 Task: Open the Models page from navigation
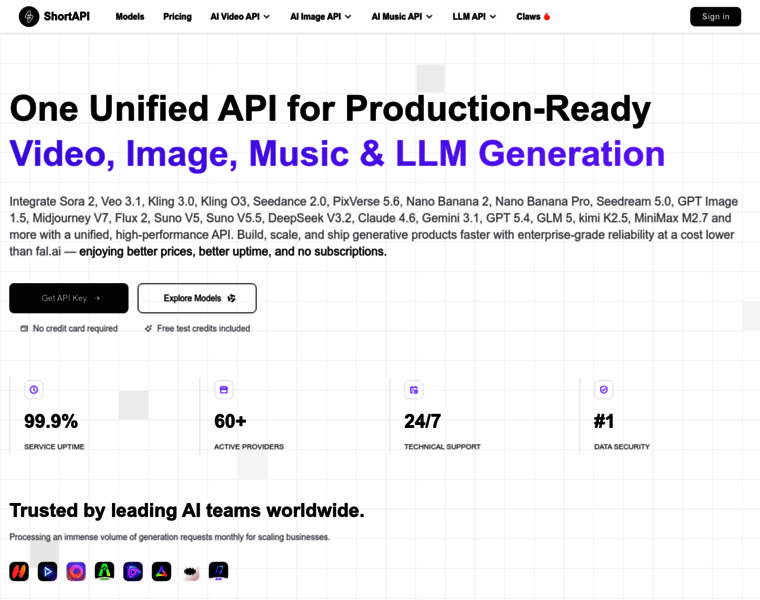point(130,16)
